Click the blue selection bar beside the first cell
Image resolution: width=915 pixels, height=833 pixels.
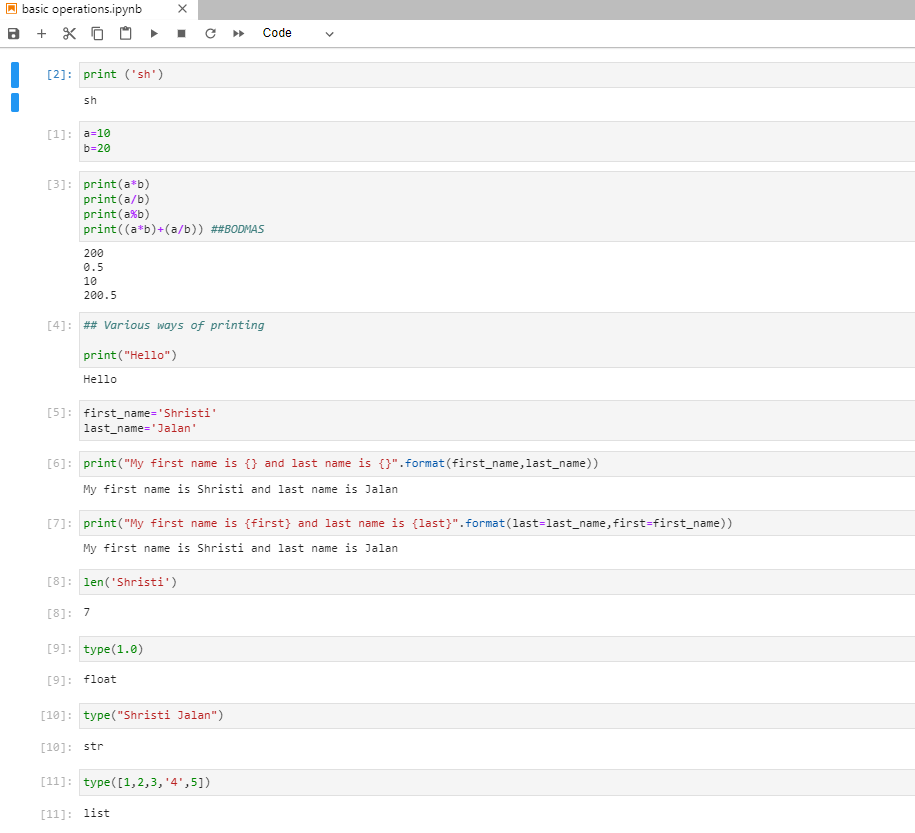point(14,74)
